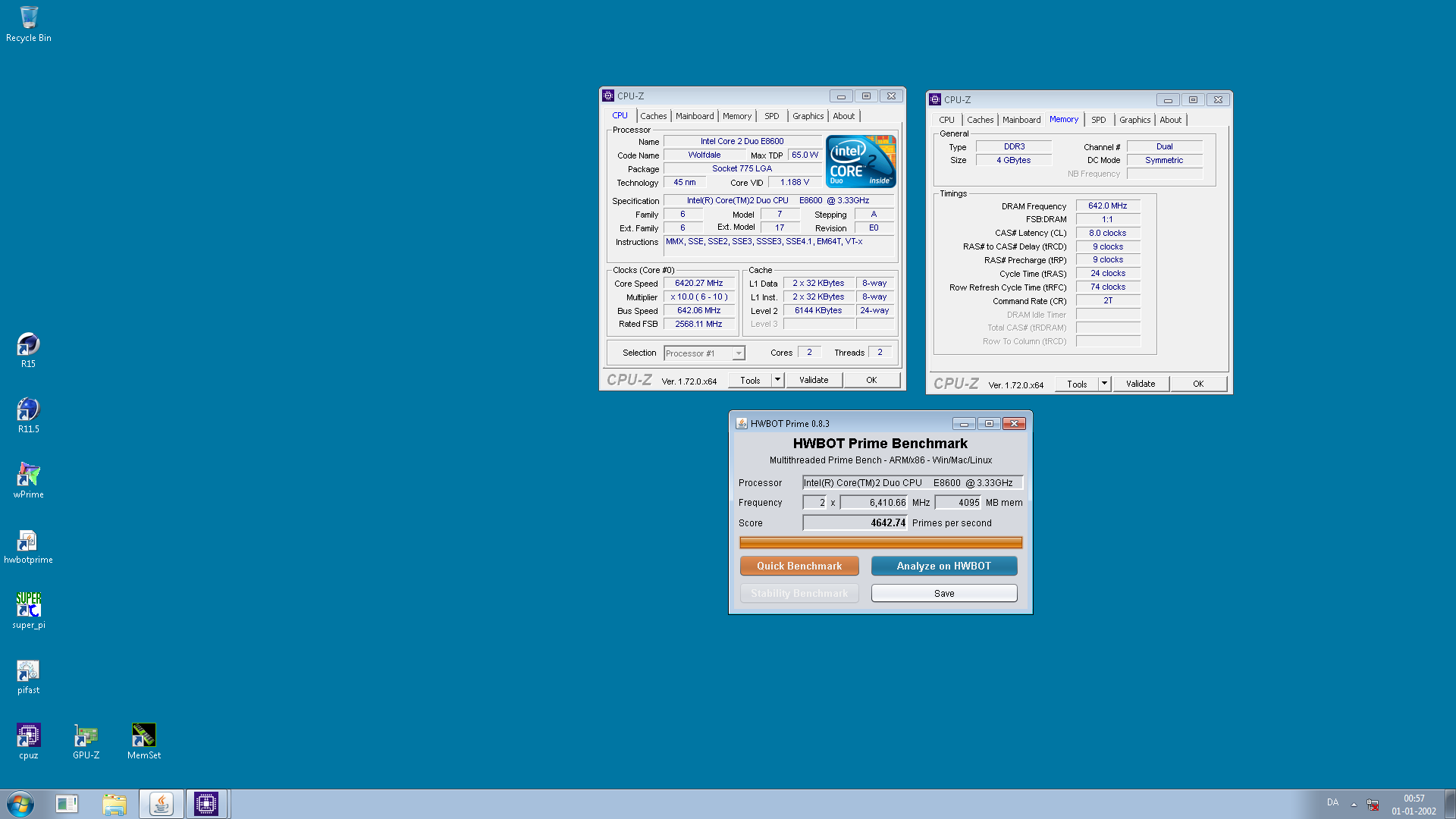
Task: Click the CPU-Z title bar icon in left window
Action: point(607,96)
